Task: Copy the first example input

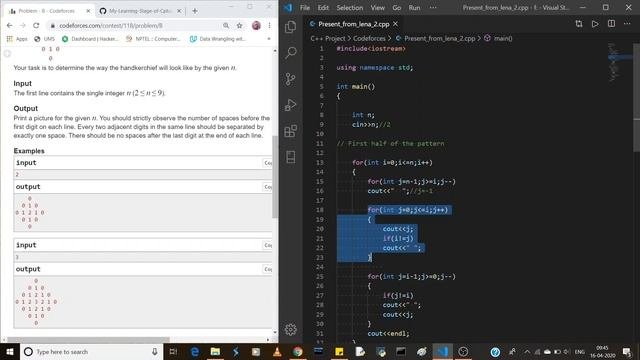Action: click(x=268, y=163)
